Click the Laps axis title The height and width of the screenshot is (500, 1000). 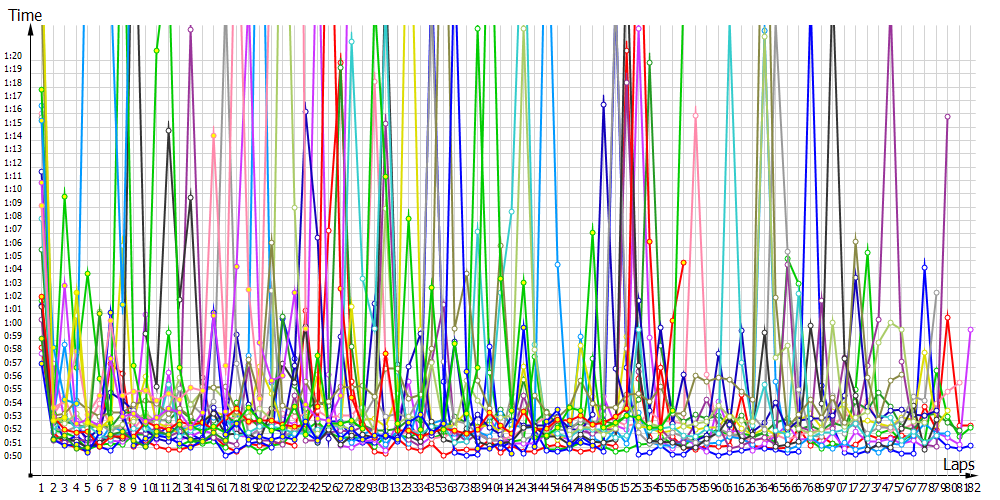(x=959, y=466)
